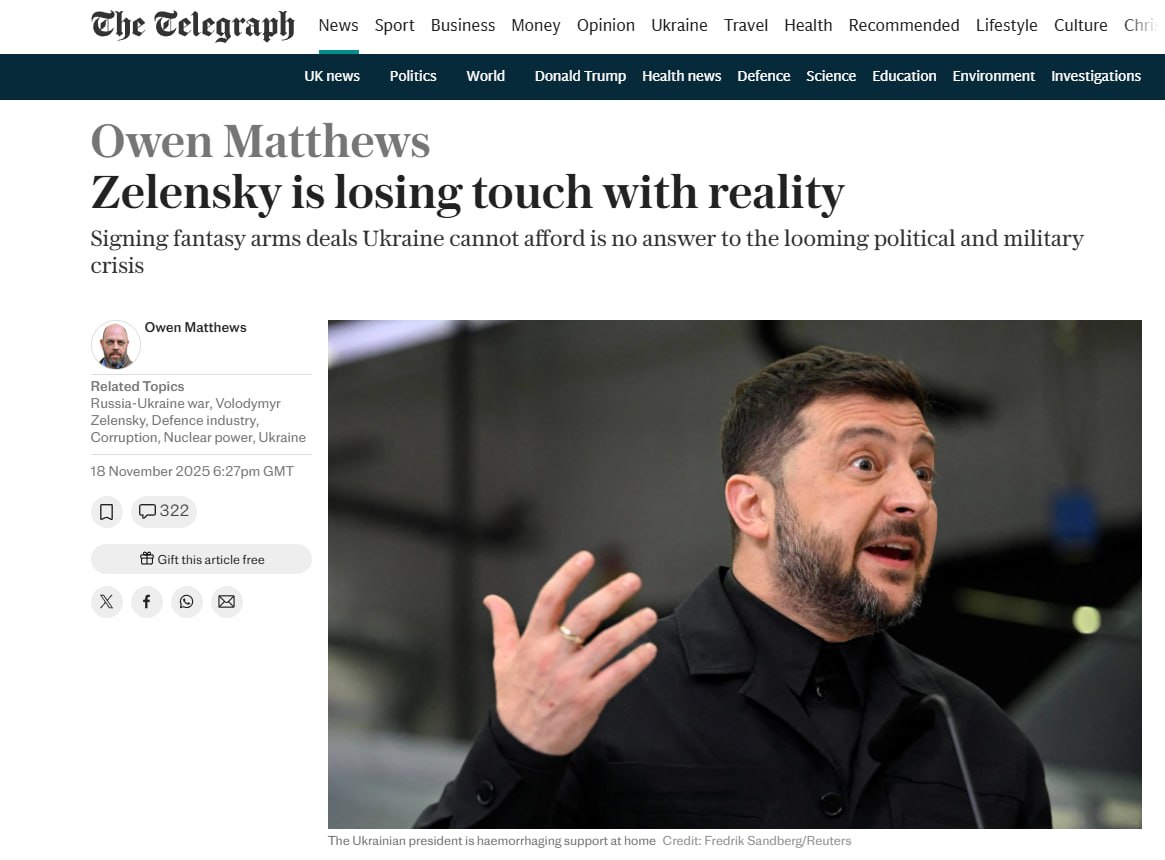
Task: Open Nuclear power related topic
Action: (207, 437)
